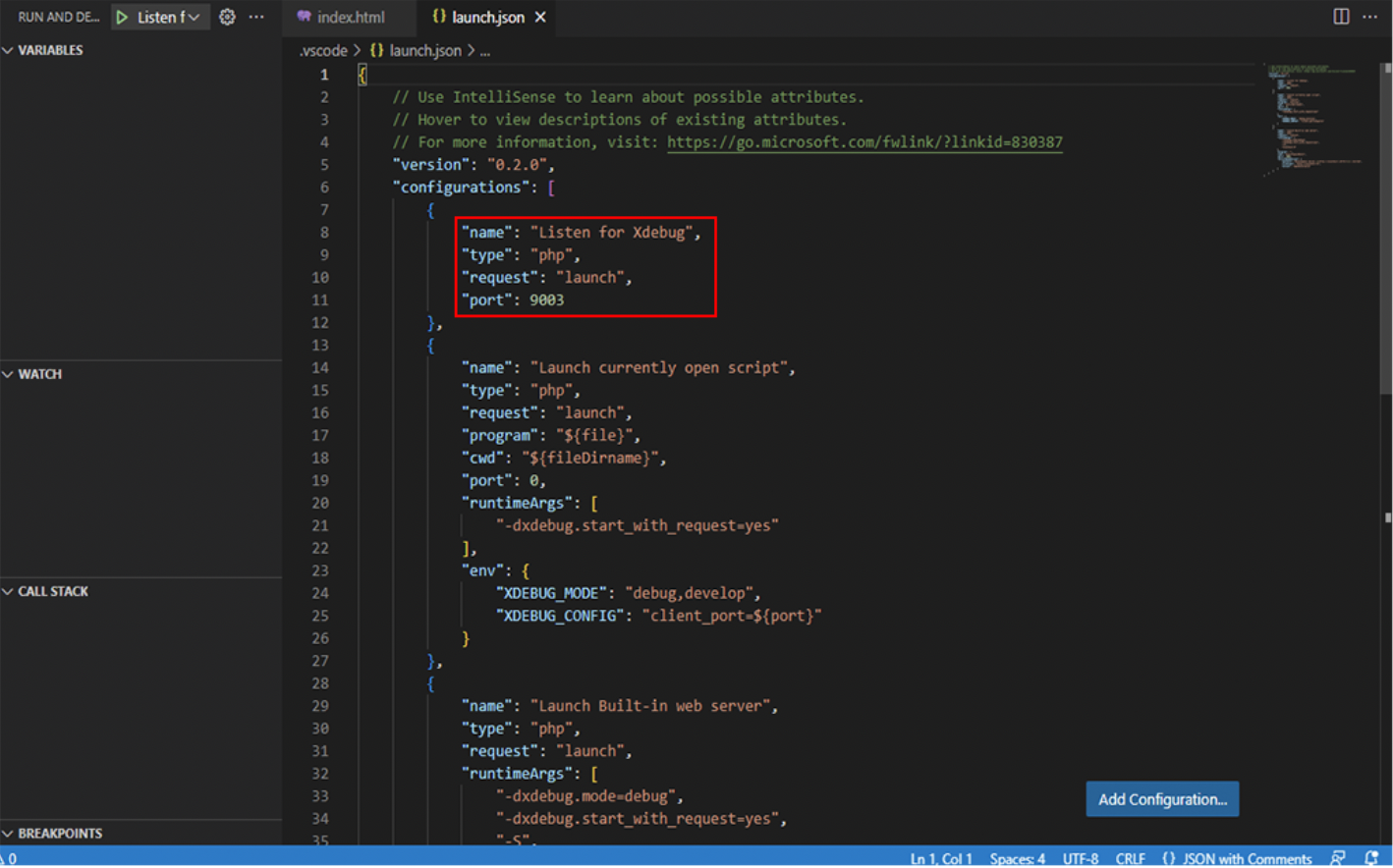Click "-dxdebug.mode=debug" argument
The width and height of the screenshot is (1393, 868).
(x=585, y=796)
